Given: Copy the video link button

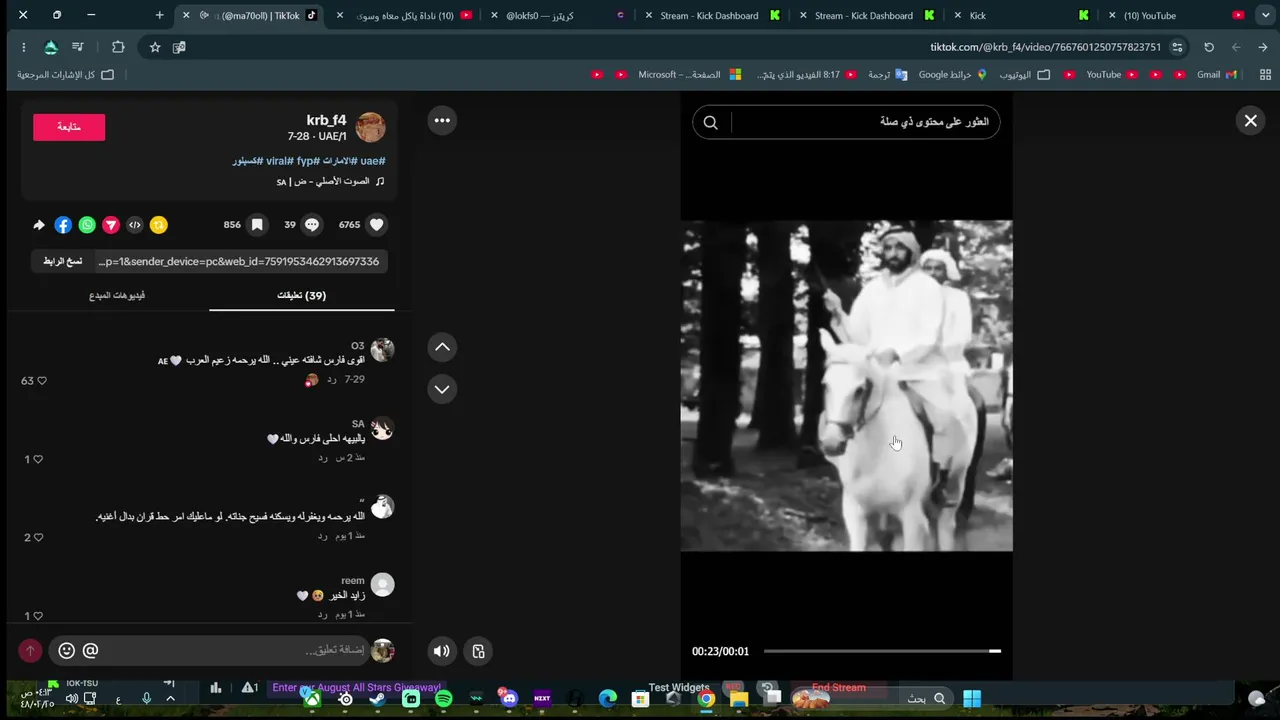Looking at the screenshot, I should pyautogui.click(x=62, y=261).
